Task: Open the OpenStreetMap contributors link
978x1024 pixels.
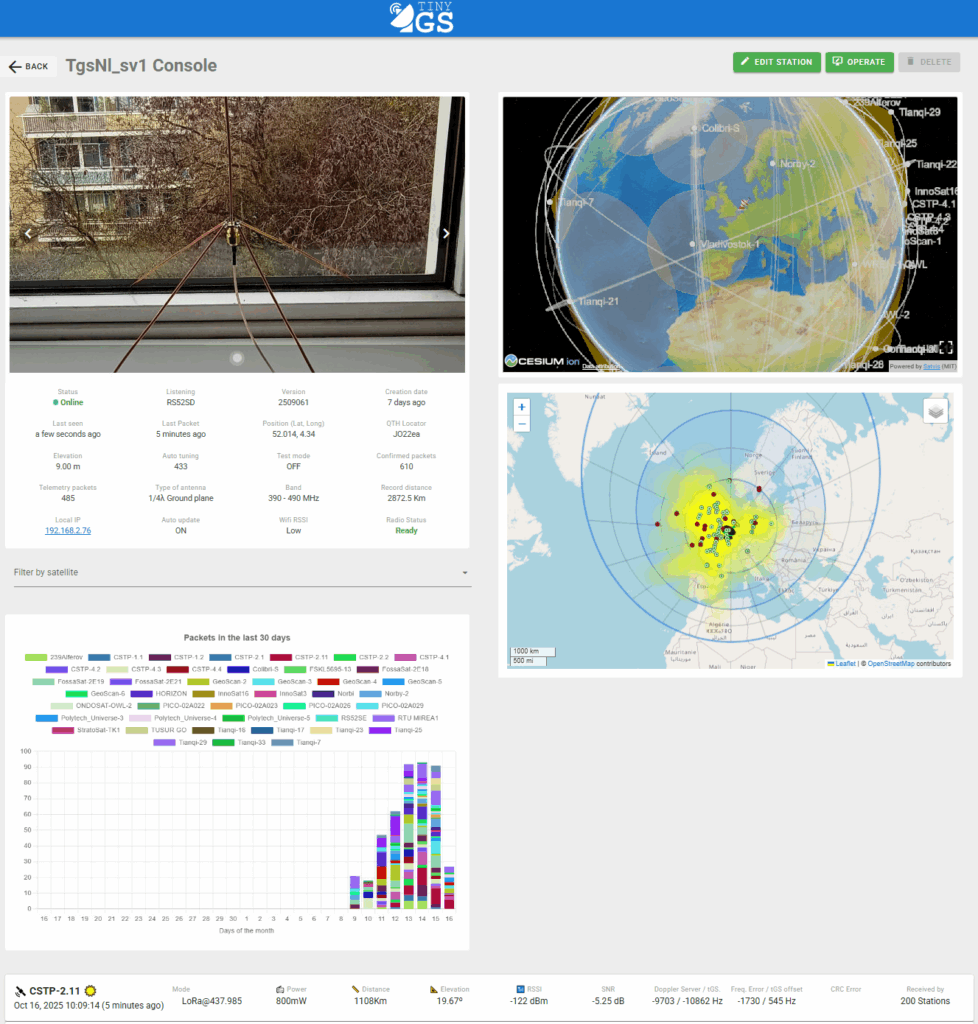Action: pyautogui.click(x=908, y=664)
